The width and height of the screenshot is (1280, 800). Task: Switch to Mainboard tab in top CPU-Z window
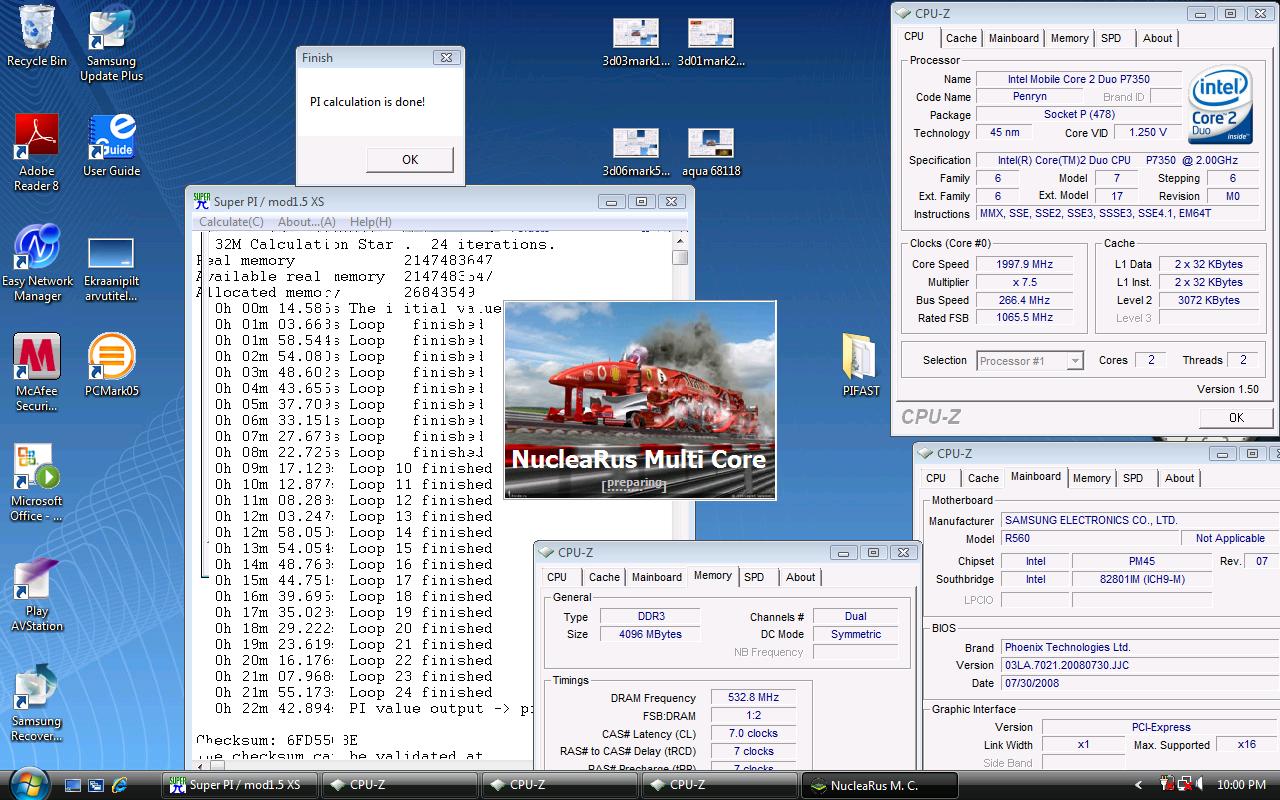(x=1014, y=38)
